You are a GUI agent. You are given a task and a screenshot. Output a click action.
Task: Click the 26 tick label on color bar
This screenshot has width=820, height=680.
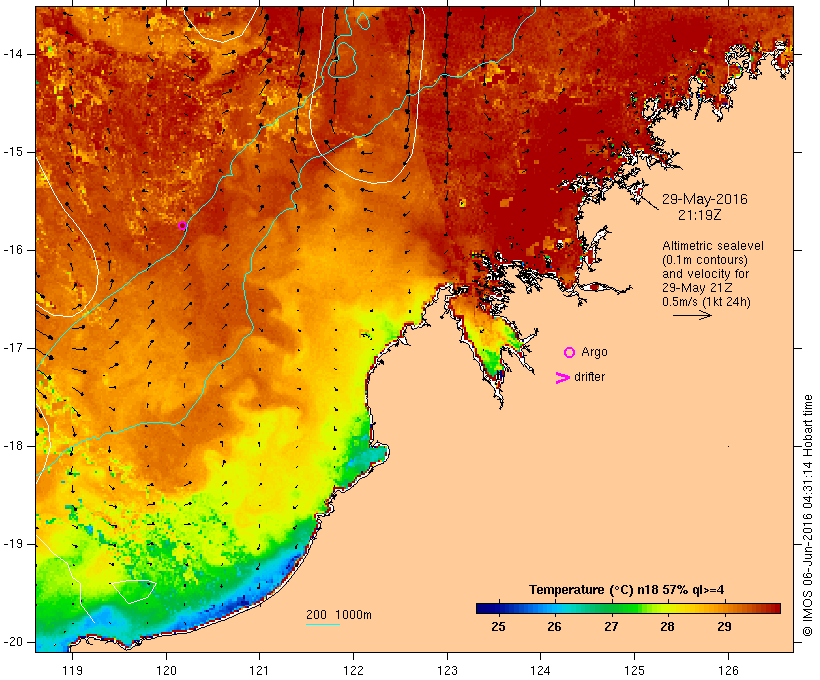554,627
